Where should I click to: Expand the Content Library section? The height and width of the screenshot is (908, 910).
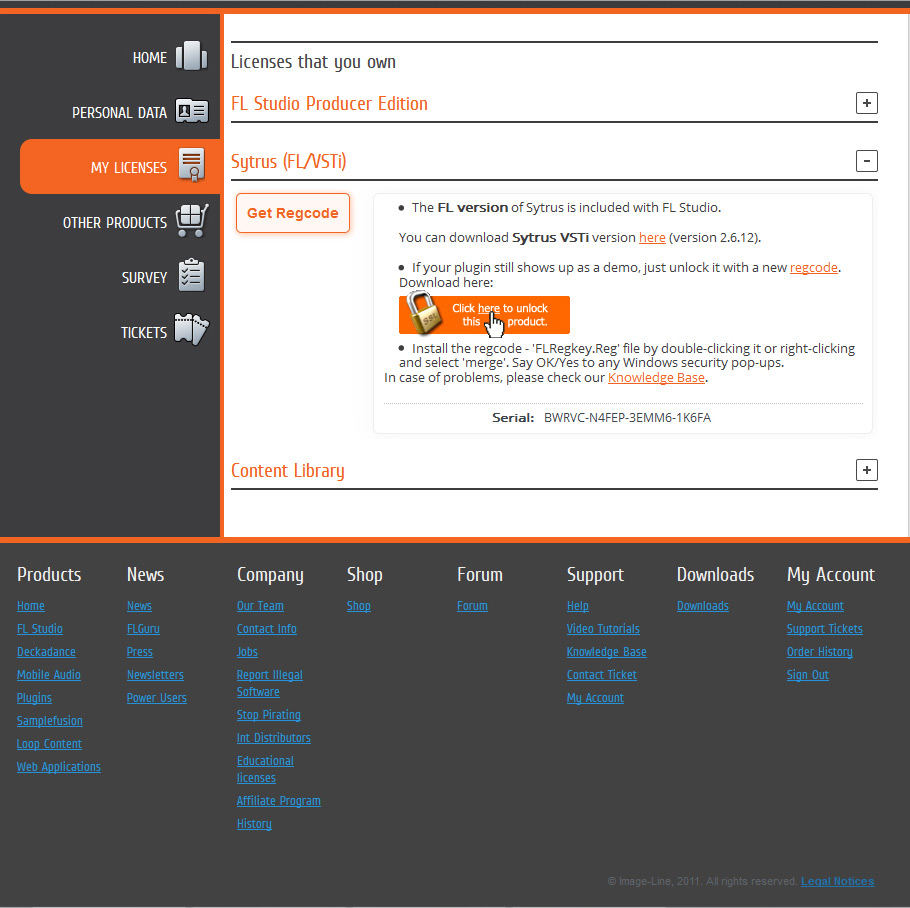click(866, 470)
